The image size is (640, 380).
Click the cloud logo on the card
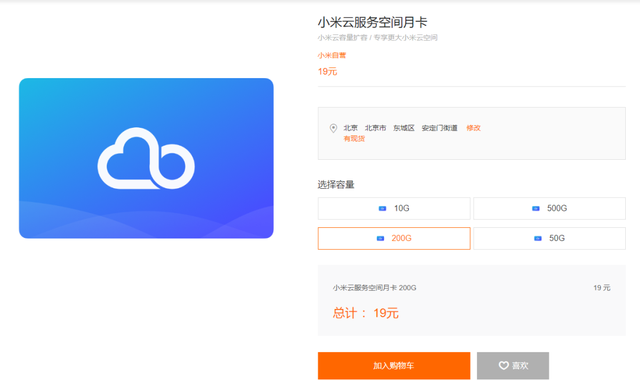point(146,158)
